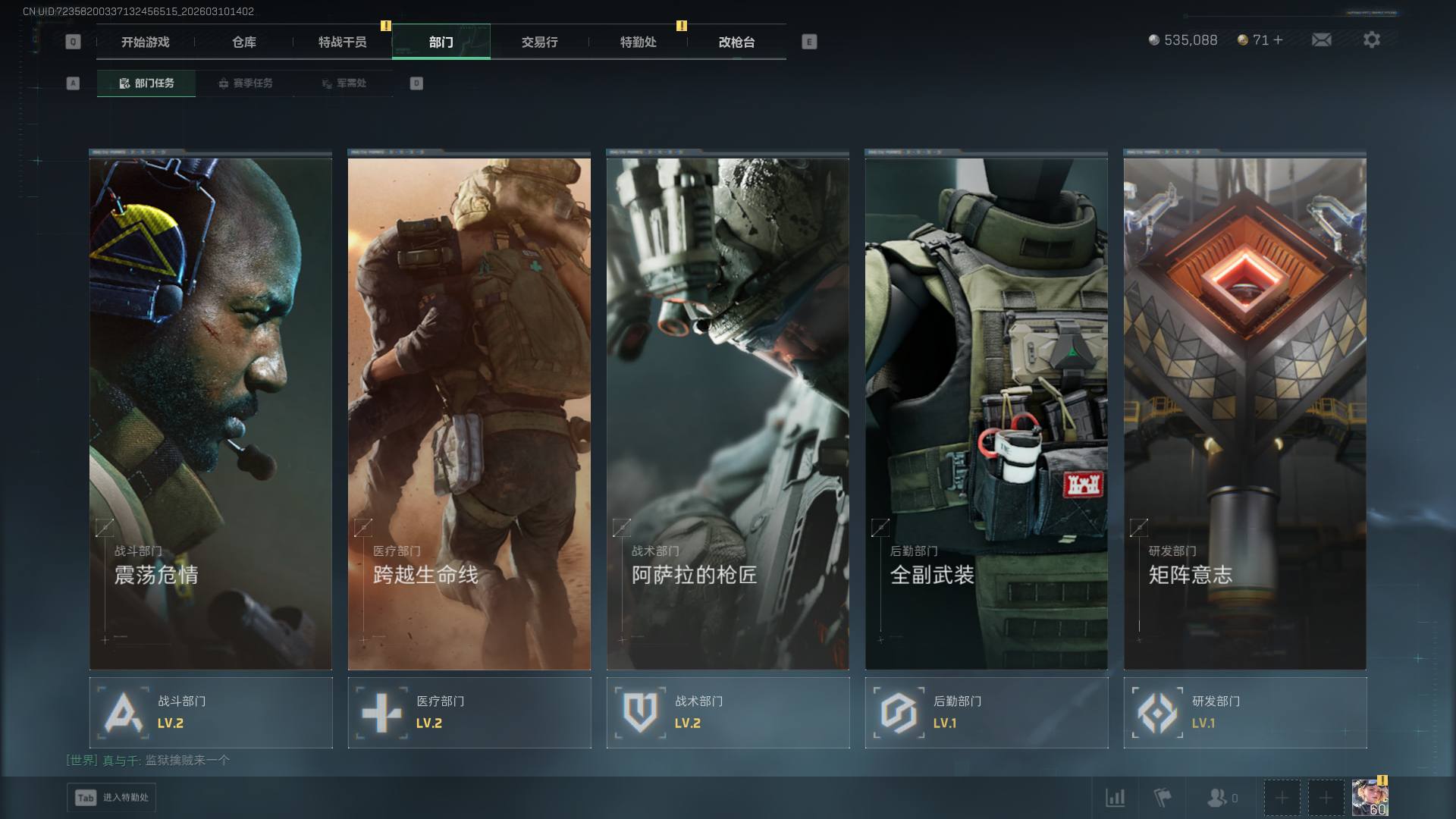Click the 研发部门 diamond emblem icon

1157,713
